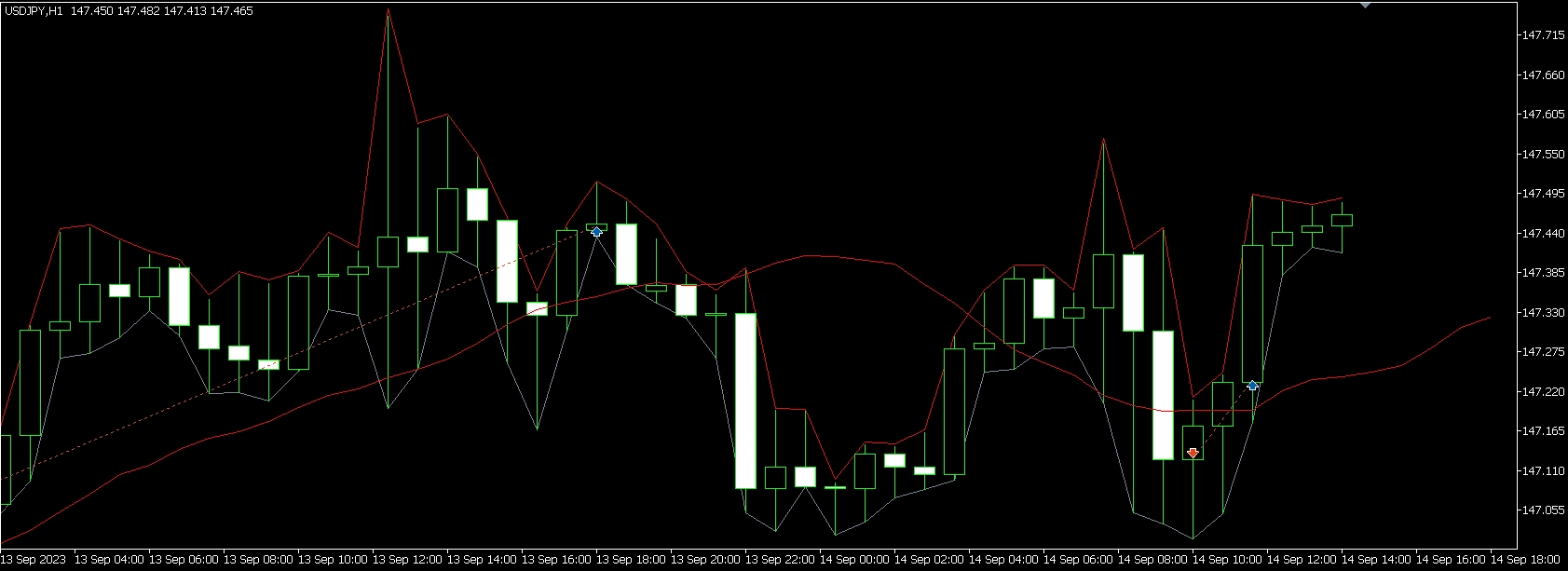Click the 13 Sep 20:00 time label

pyautogui.click(x=704, y=560)
